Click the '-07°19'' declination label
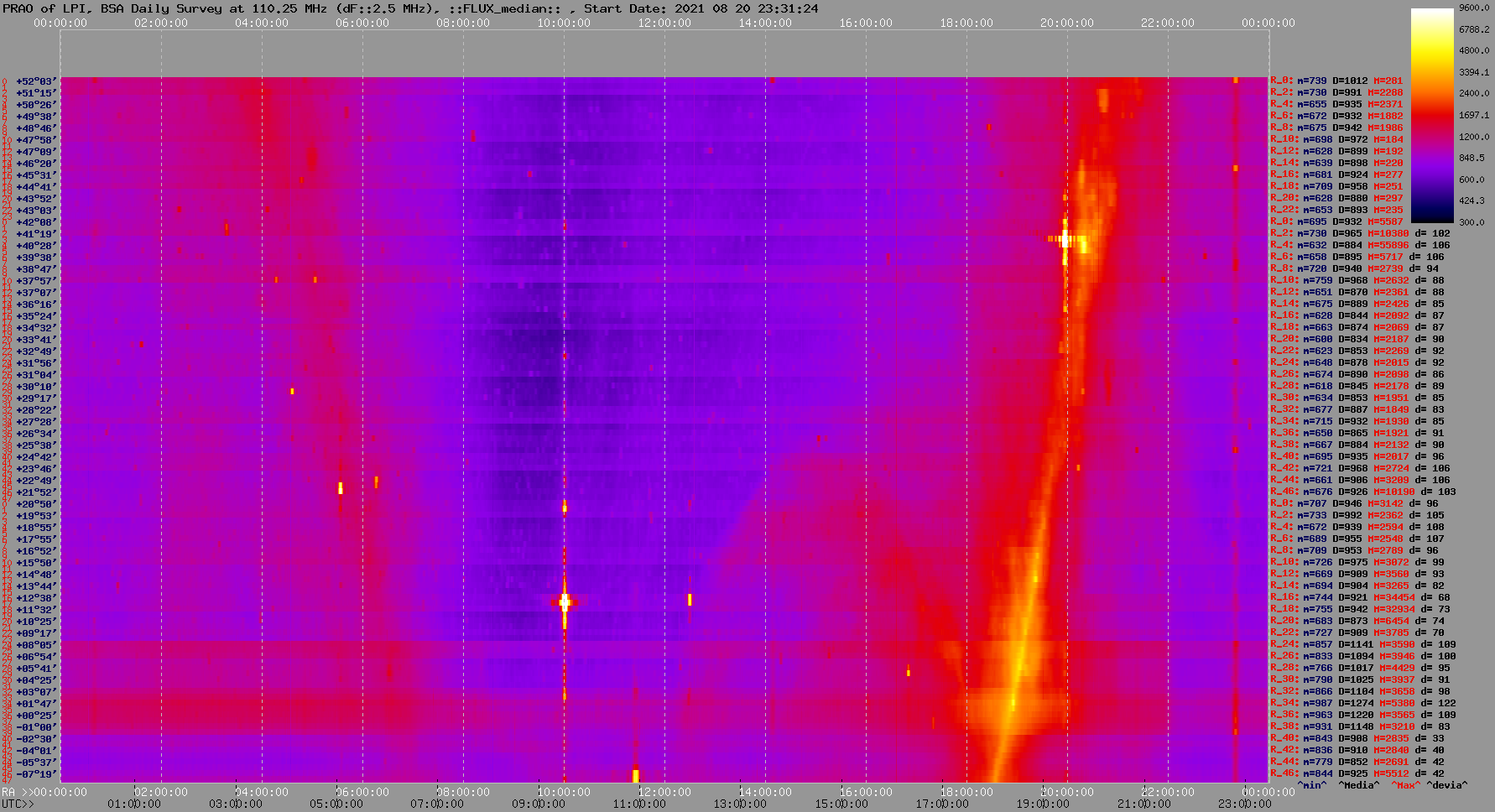 click(x=36, y=774)
